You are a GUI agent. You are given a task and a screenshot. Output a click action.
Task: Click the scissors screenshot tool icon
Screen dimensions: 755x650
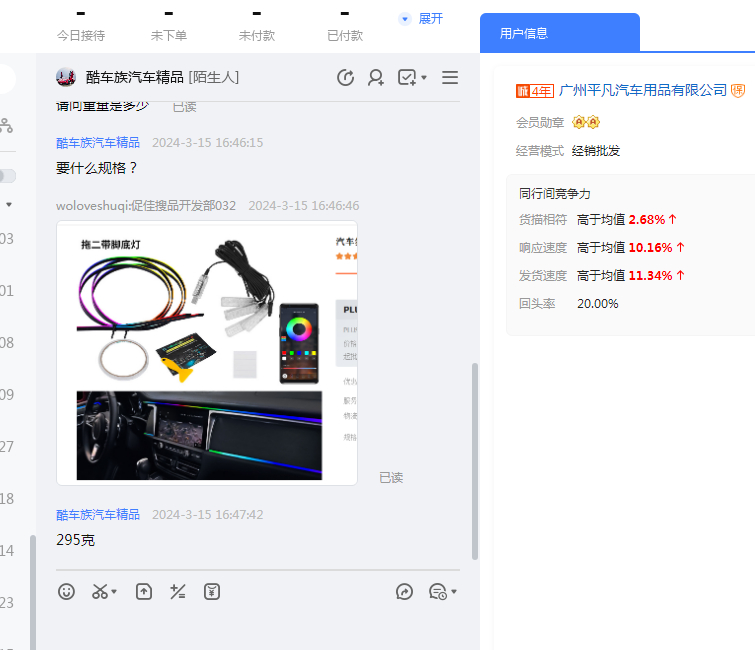pos(99,591)
